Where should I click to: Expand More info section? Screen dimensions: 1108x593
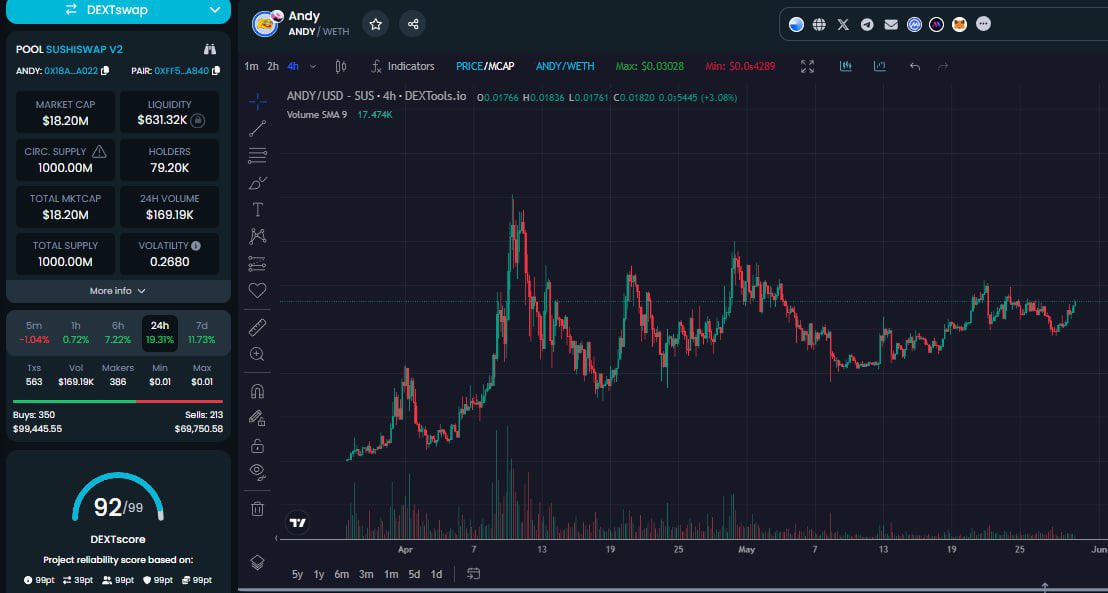pyautogui.click(x=118, y=291)
